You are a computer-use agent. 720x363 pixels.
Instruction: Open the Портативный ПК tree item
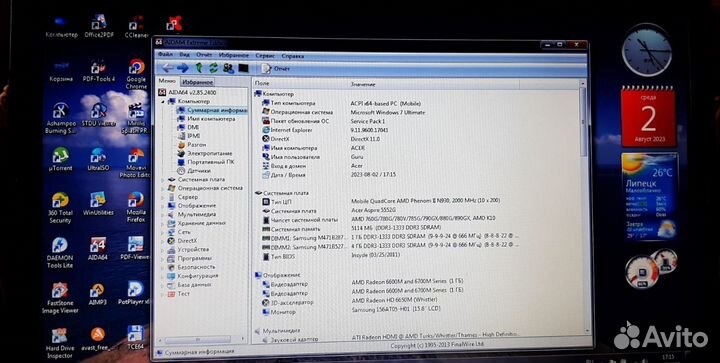(x=205, y=162)
